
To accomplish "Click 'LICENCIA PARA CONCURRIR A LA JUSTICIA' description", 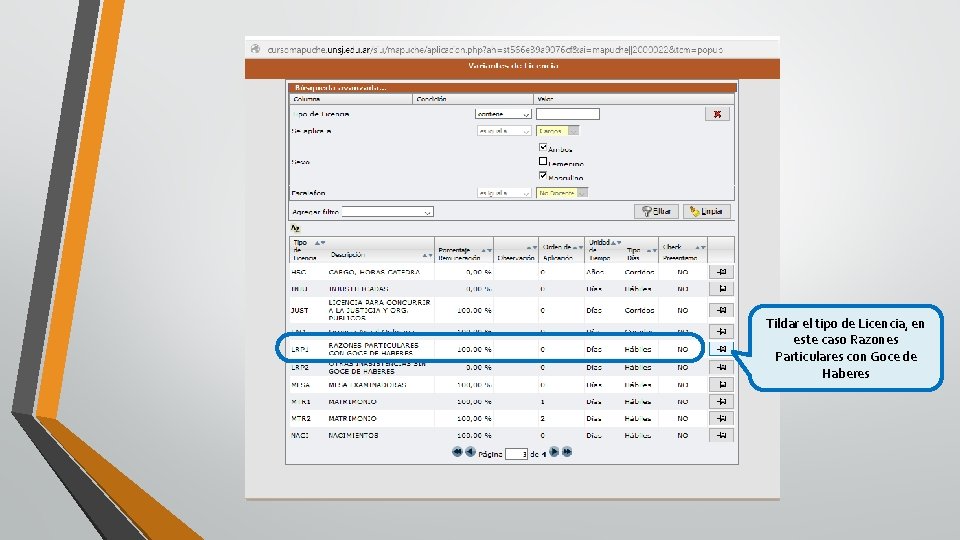I will click(380, 310).
